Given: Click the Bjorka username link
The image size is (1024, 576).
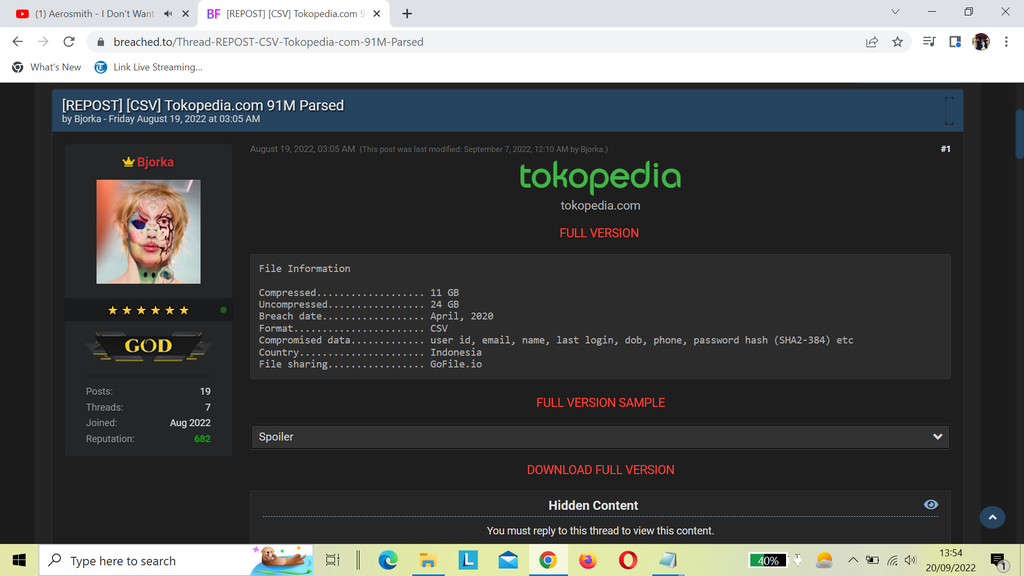Looking at the screenshot, I should (x=156, y=161).
